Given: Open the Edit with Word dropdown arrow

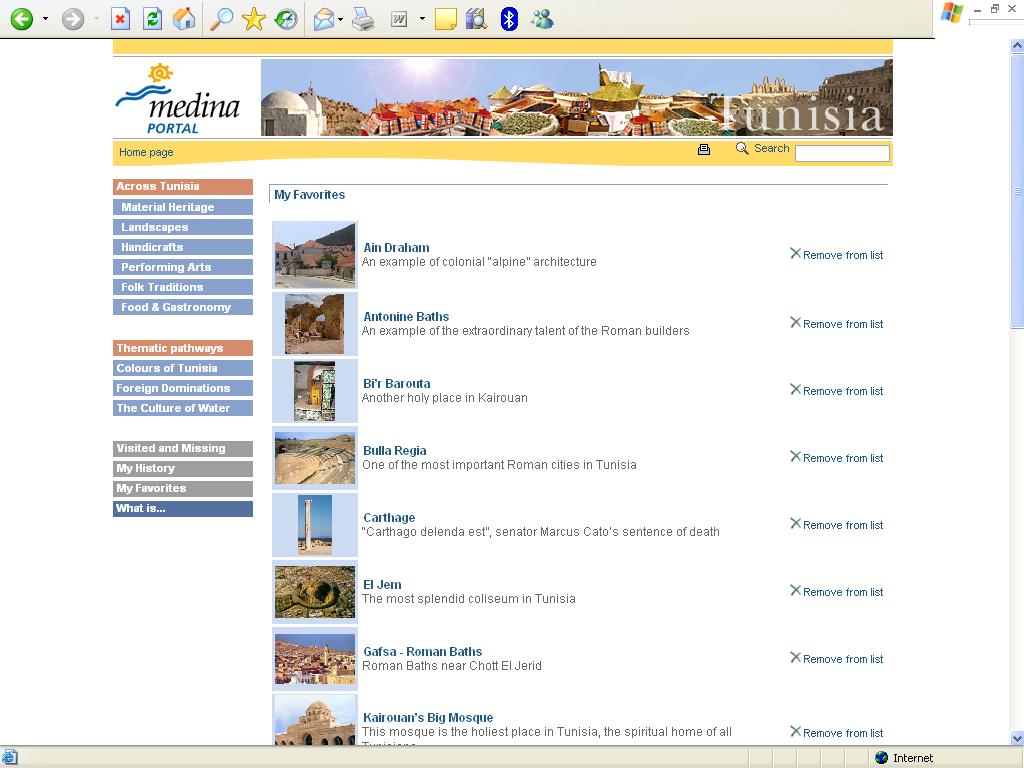Looking at the screenshot, I should tap(422, 19).
